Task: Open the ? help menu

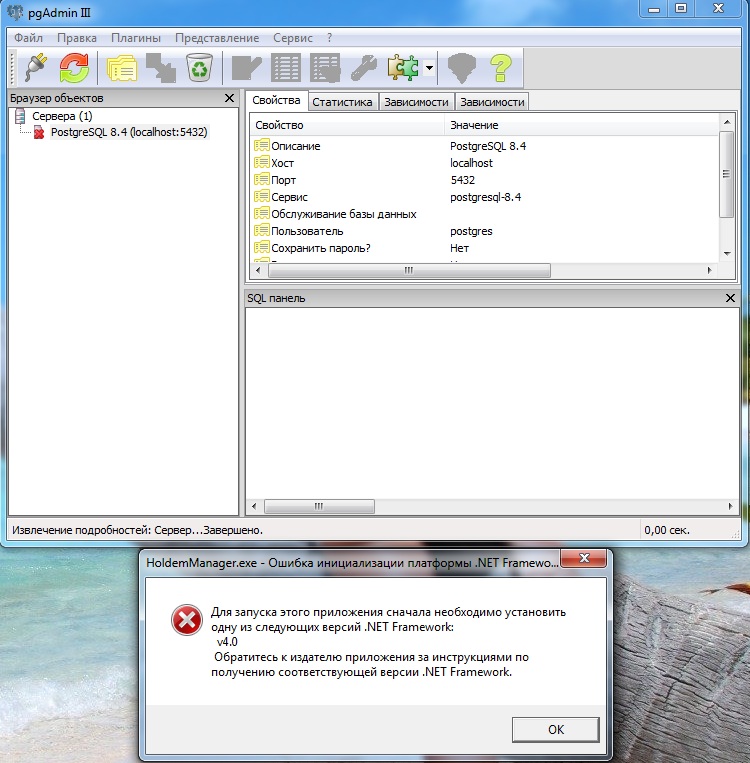Action: pyautogui.click(x=329, y=38)
